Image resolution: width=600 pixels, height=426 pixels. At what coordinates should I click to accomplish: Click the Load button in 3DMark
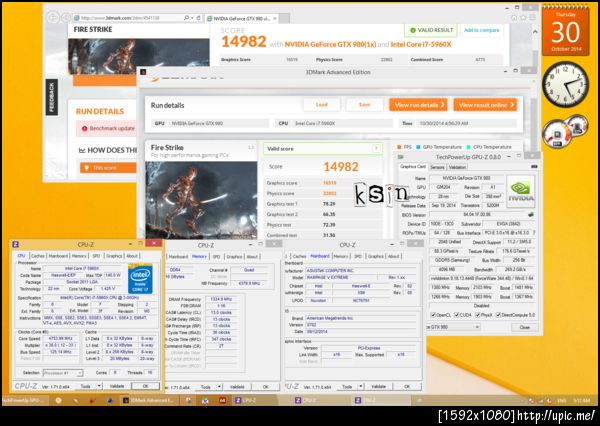coord(321,105)
